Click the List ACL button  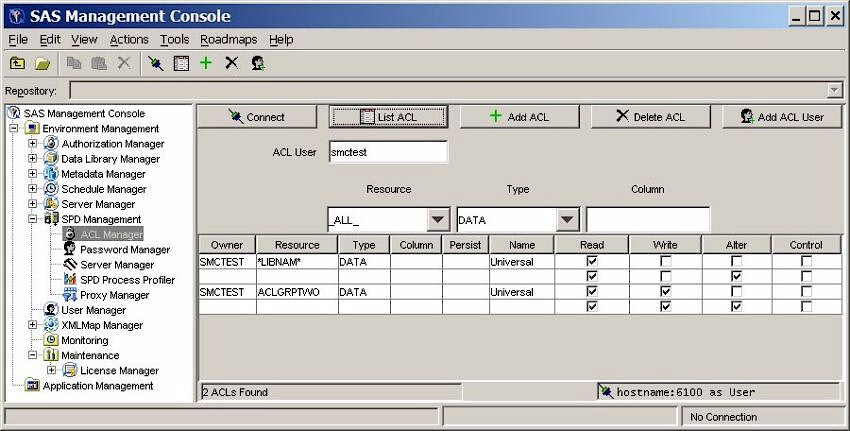coord(388,117)
